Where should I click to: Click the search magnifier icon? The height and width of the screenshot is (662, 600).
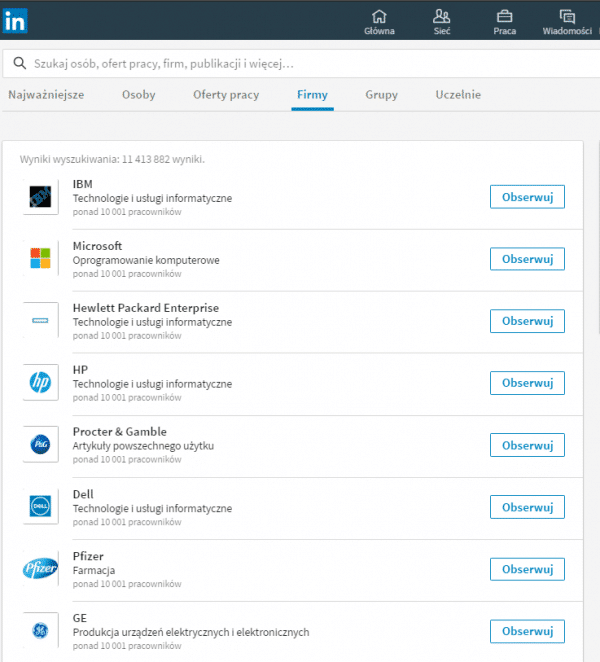(19, 63)
